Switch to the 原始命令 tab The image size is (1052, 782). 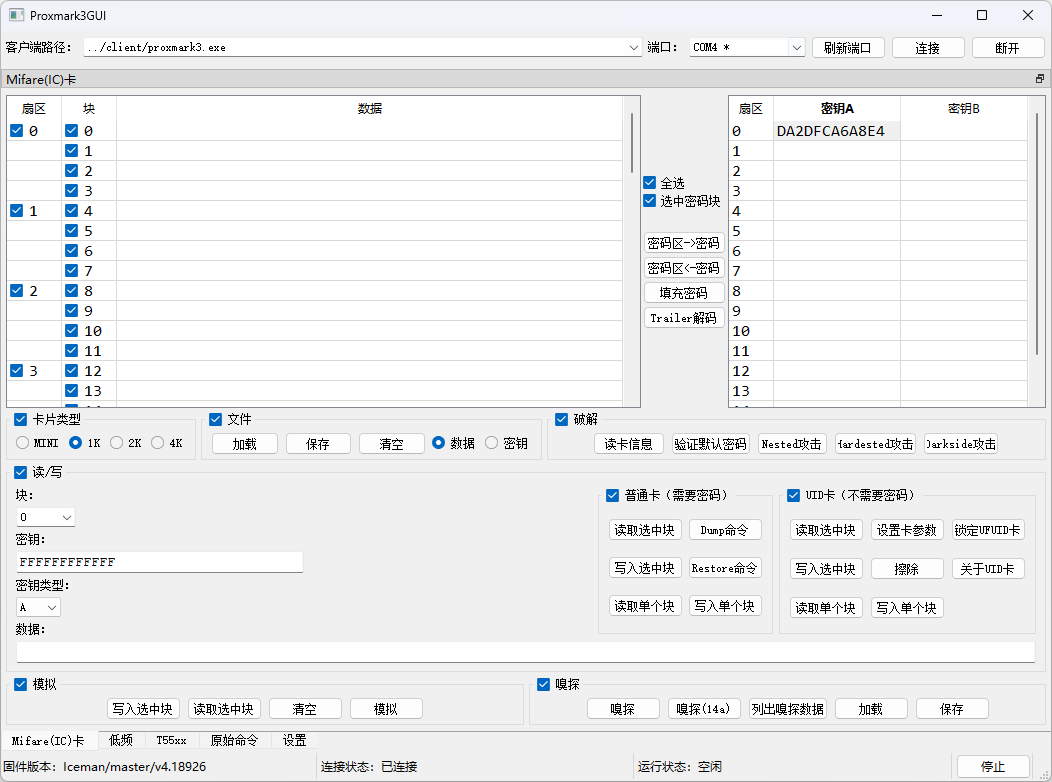click(234, 740)
